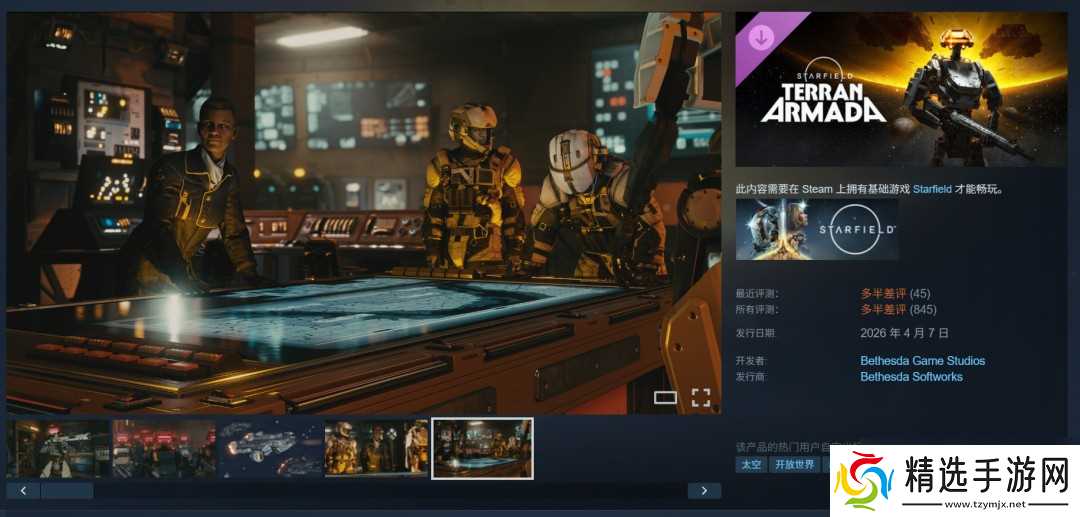Screen dimensions: 1080x517
Task: Open recent reviews 多半差评 (45)
Action: point(895,294)
